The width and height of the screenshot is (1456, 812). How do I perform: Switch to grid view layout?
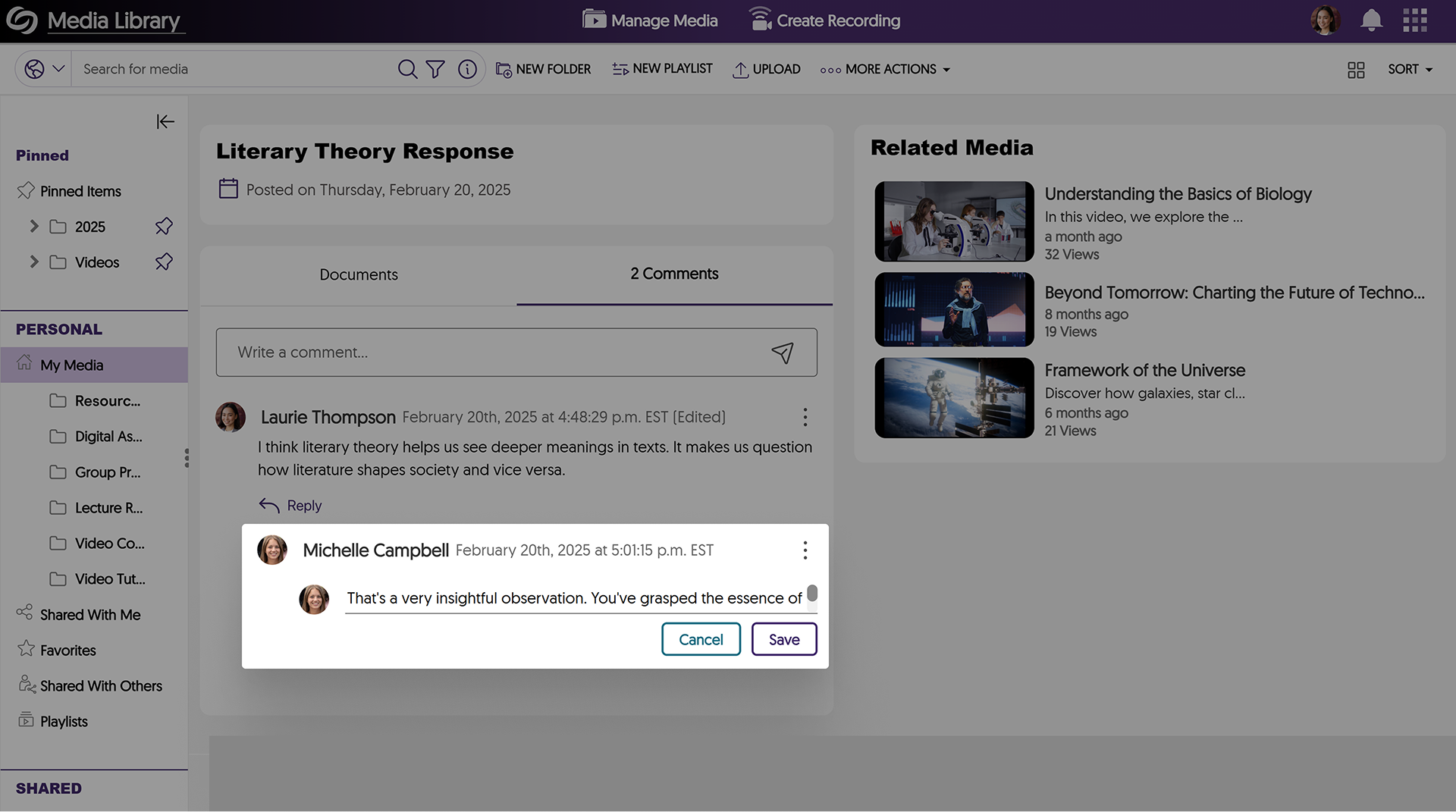[1356, 70]
